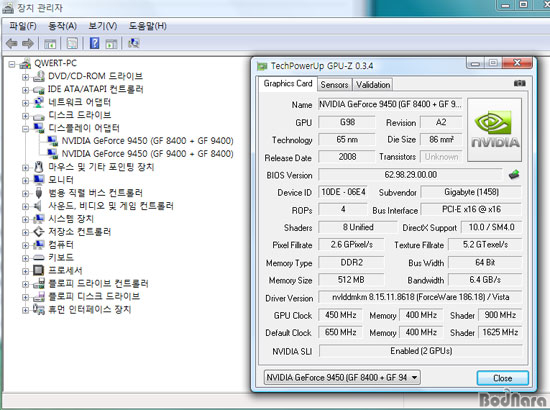Click the Bandwidth 6.4 GB/s value
The width and height of the screenshot is (550, 410).
485,280
